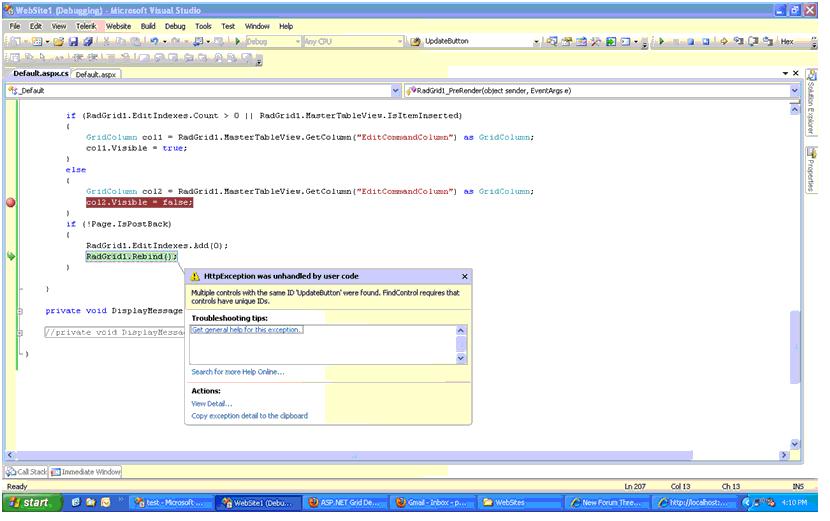Open the WebSites folder taskbar button
The image size is (830, 521).
519,502
